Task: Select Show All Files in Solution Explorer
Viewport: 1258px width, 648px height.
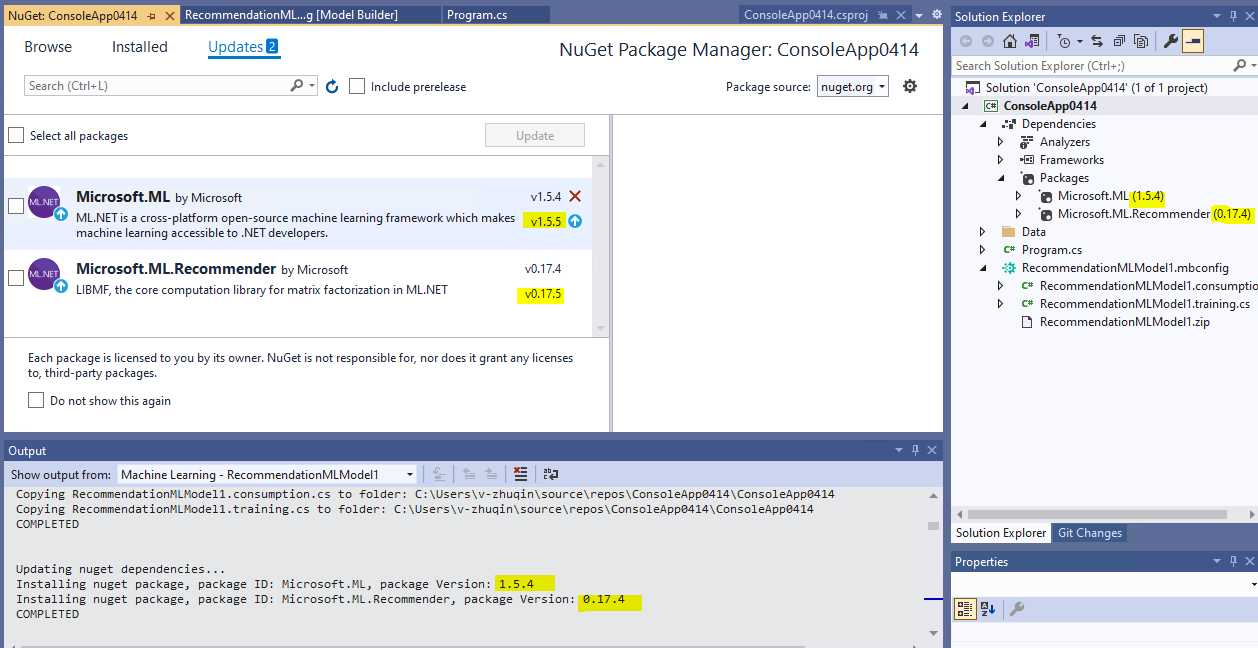Action: pyautogui.click(x=1143, y=40)
